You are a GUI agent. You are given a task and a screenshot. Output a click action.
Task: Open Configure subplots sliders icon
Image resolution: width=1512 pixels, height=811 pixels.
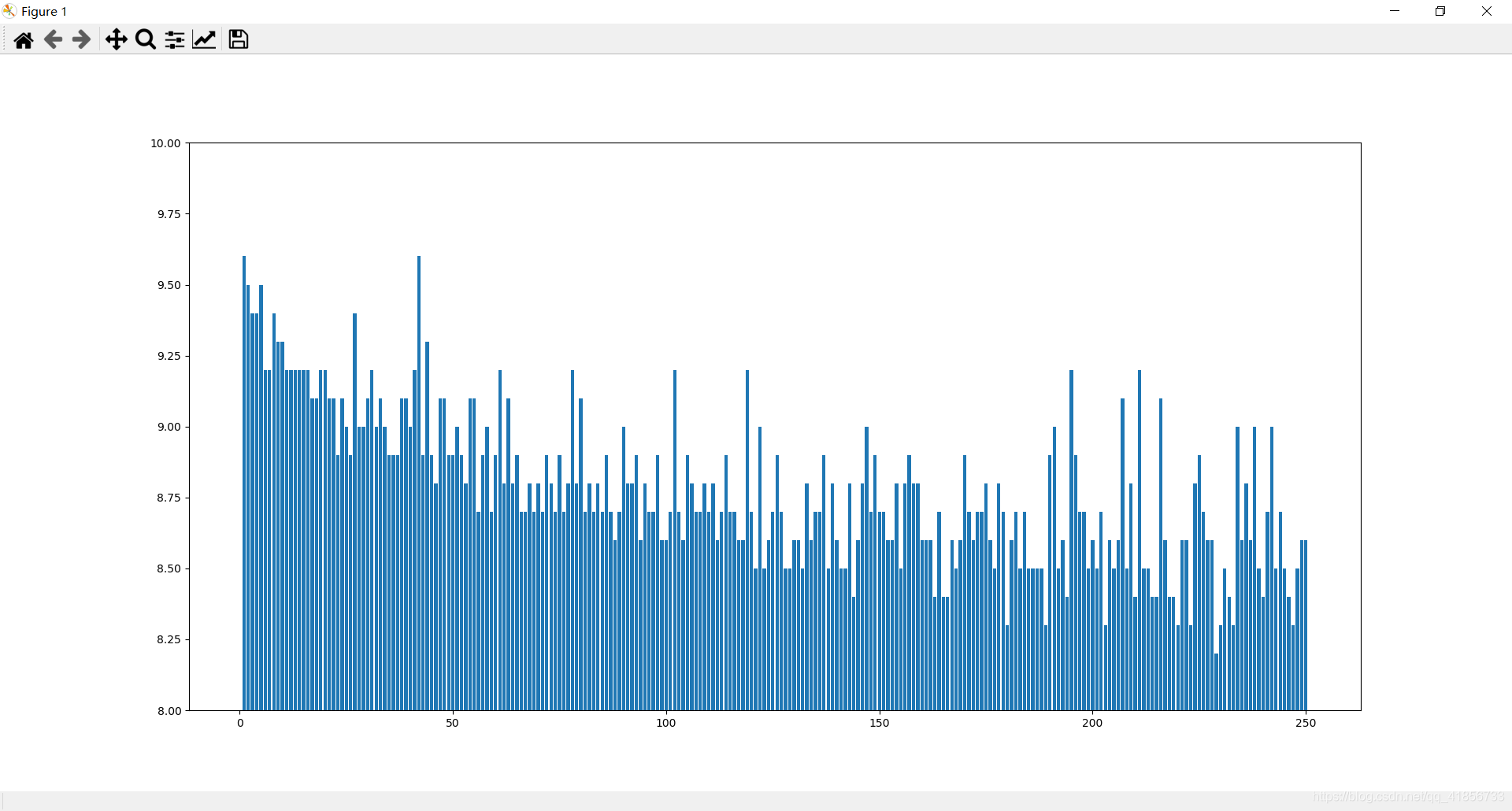click(175, 39)
